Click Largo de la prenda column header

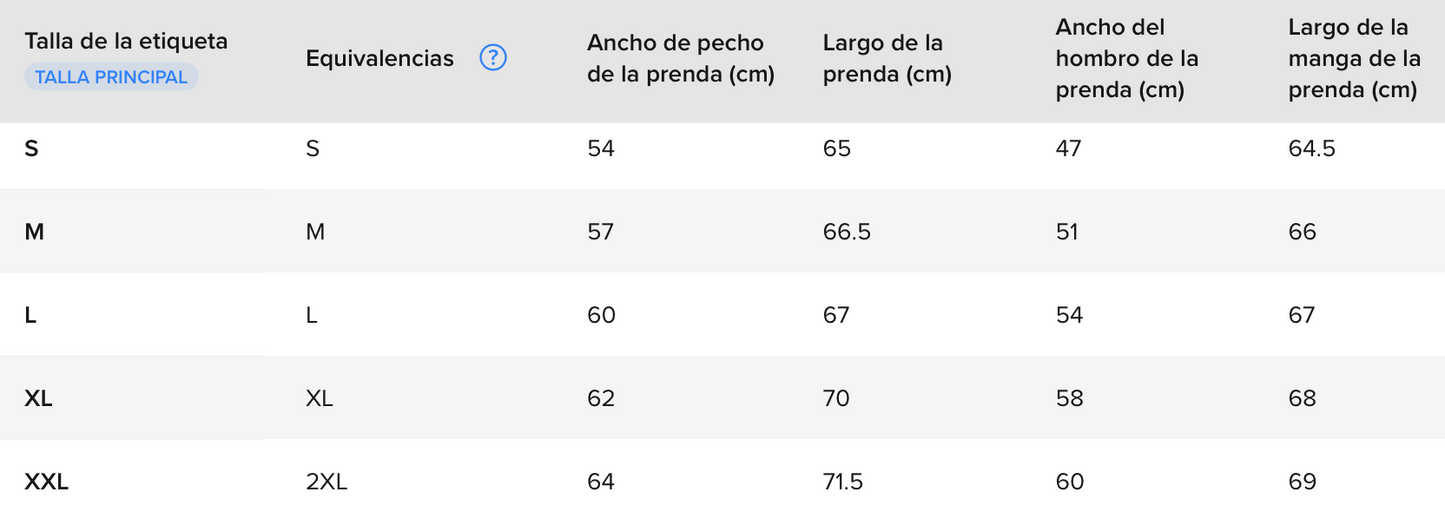(887, 58)
